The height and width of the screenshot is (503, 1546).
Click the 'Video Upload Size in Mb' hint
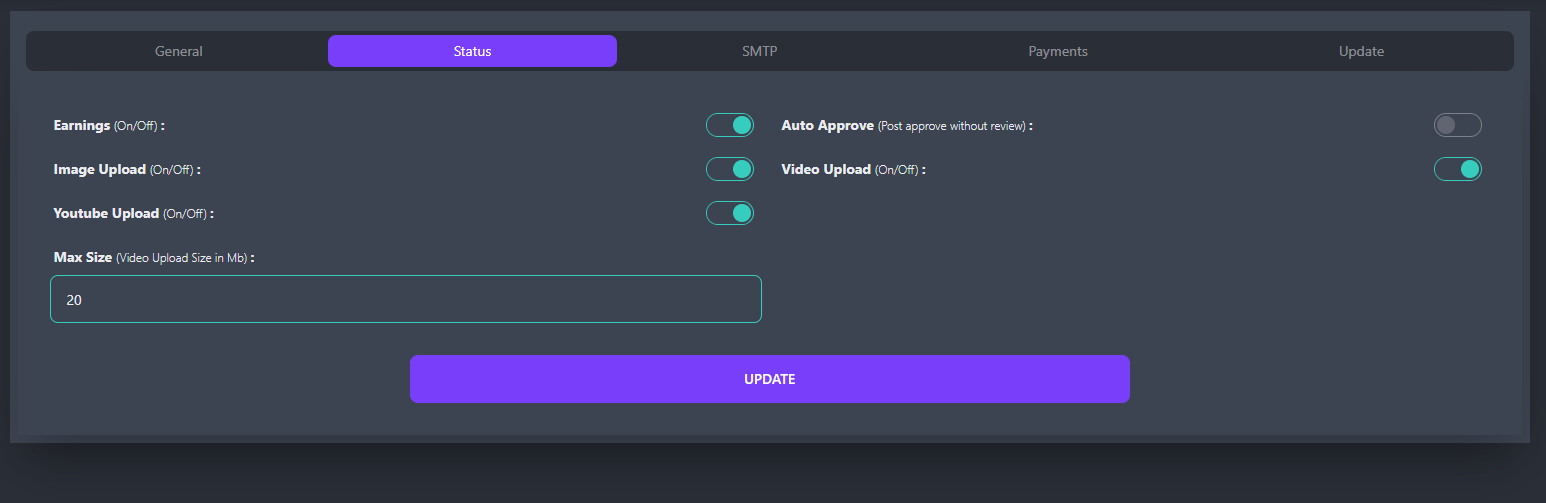(x=181, y=259)
